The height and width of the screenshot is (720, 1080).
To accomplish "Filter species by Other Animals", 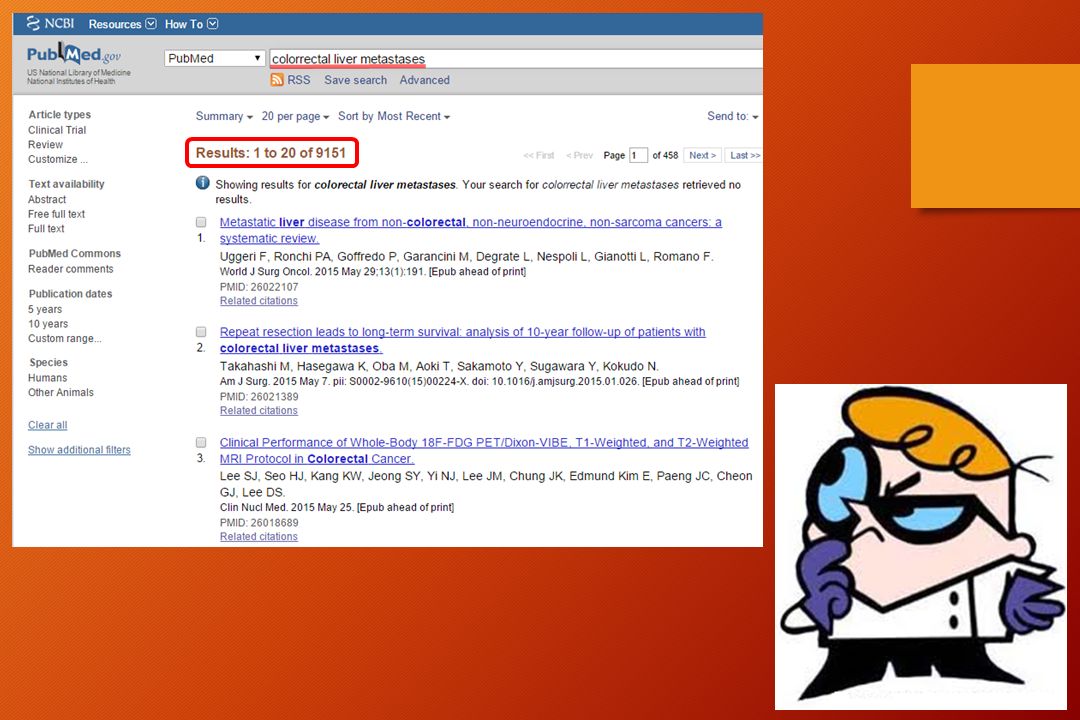I will click(61, 392).
